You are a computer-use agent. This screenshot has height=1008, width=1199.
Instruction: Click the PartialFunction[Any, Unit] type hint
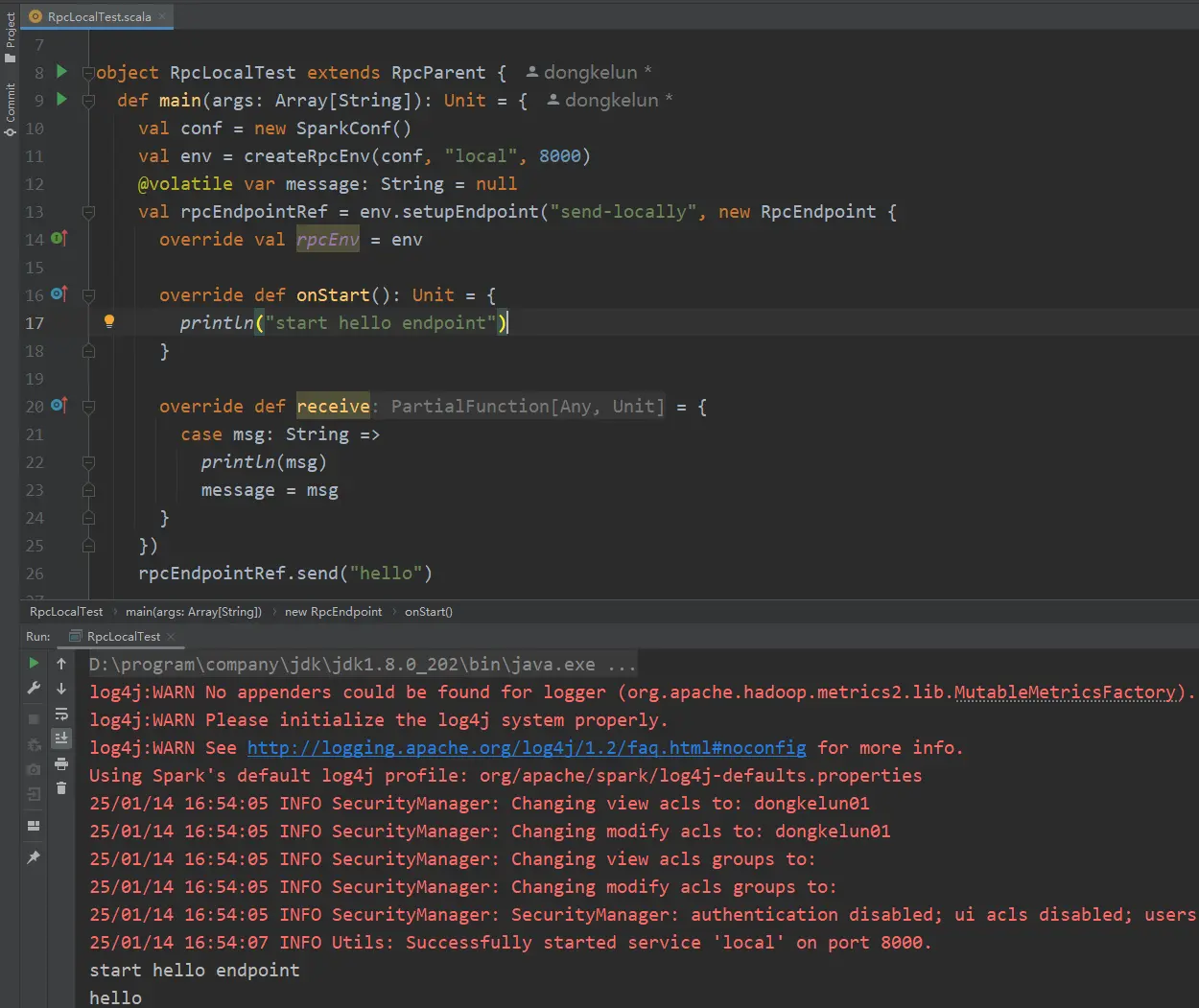(x=527, y=406)
